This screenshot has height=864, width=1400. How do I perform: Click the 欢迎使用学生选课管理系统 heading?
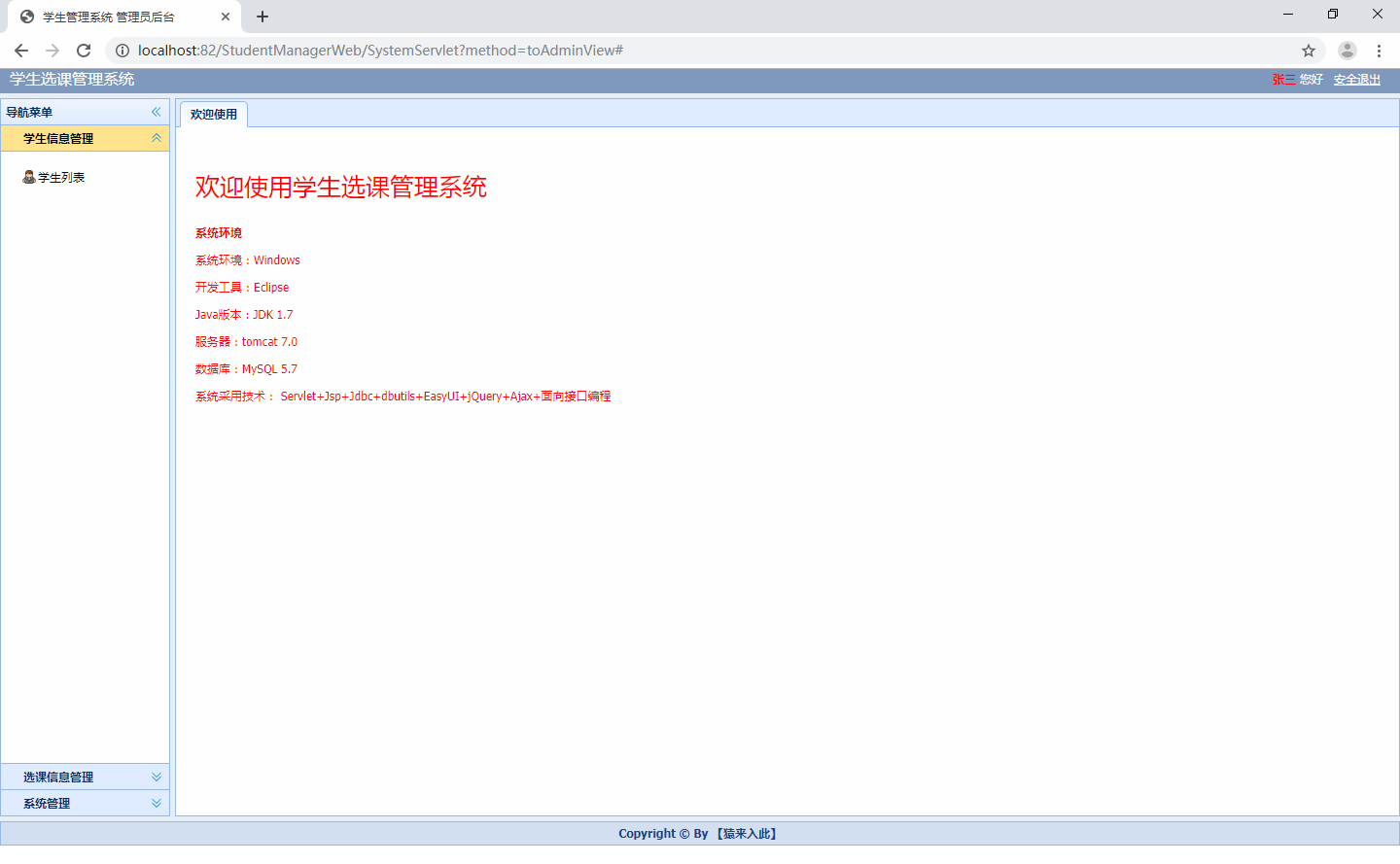[x=341, y=187]
